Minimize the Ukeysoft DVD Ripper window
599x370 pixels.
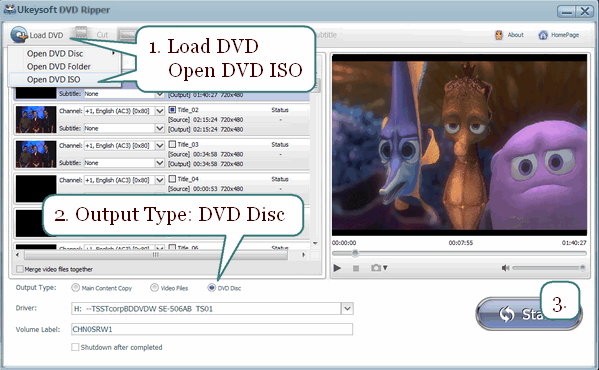coord(567,11)
